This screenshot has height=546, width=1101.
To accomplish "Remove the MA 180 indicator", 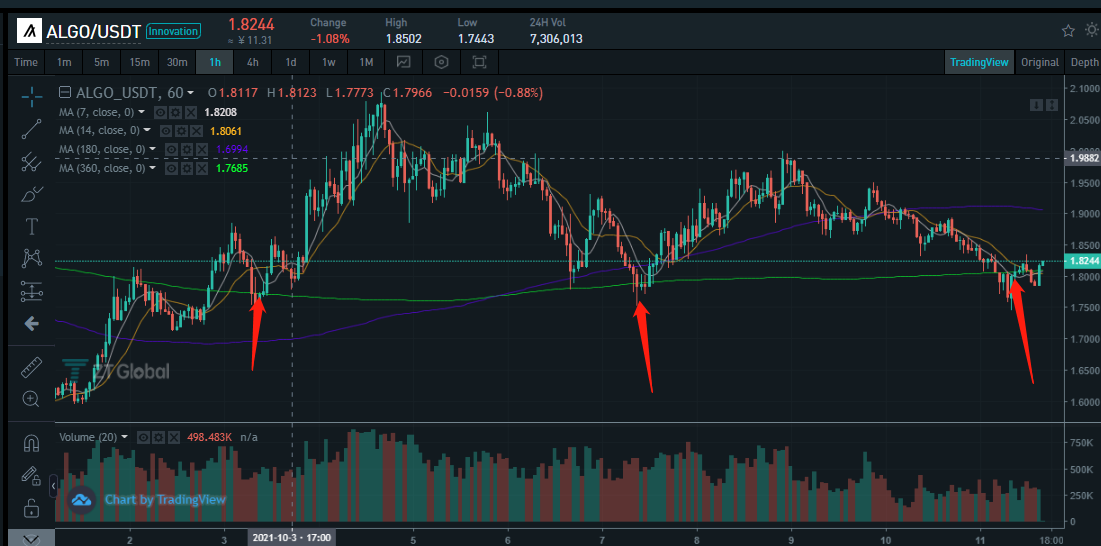I will pos(201,149).
